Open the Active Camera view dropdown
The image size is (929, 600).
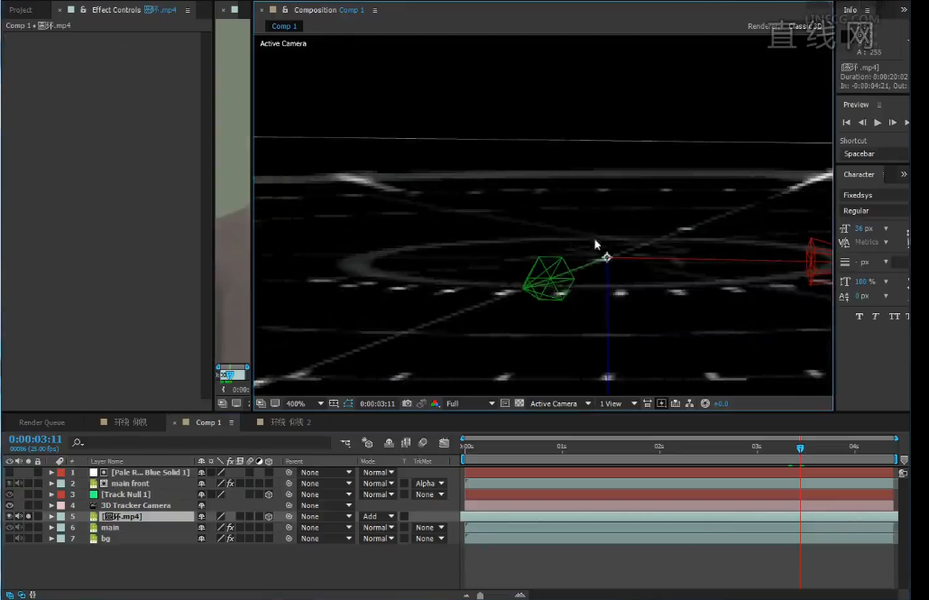click(560, 403)
